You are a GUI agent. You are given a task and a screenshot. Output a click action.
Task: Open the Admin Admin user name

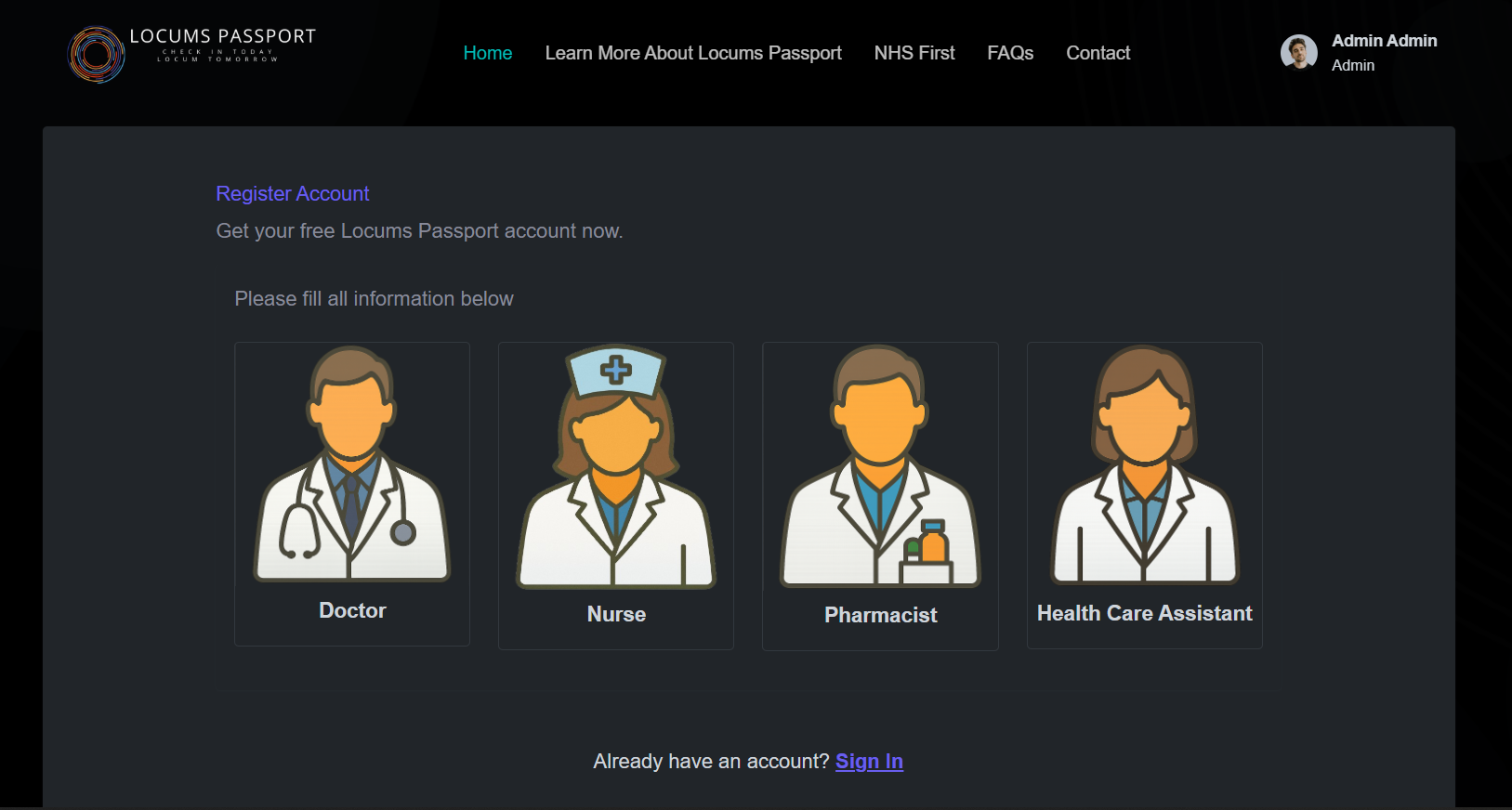pos(1385,41)
